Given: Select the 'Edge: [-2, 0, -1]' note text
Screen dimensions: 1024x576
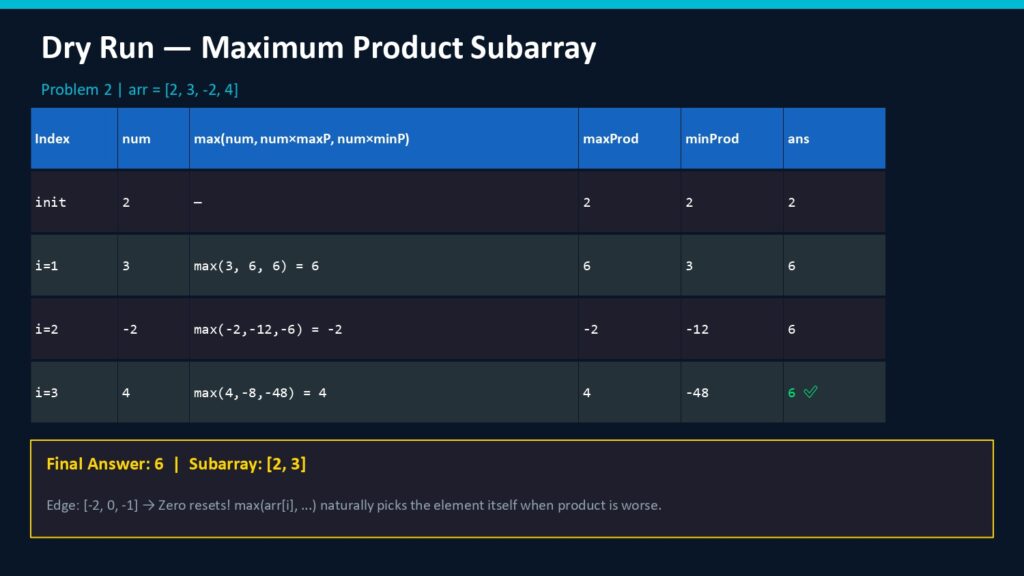Looking at the screenshot, I should click(354, 505).
